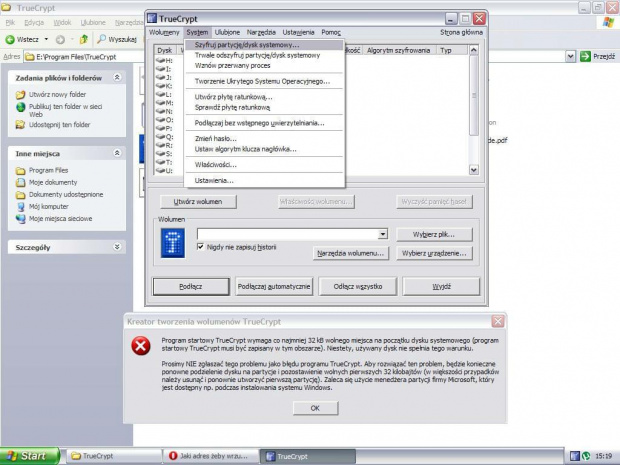Click the Podłącz button
620x465 pixels.
point(191,286)
